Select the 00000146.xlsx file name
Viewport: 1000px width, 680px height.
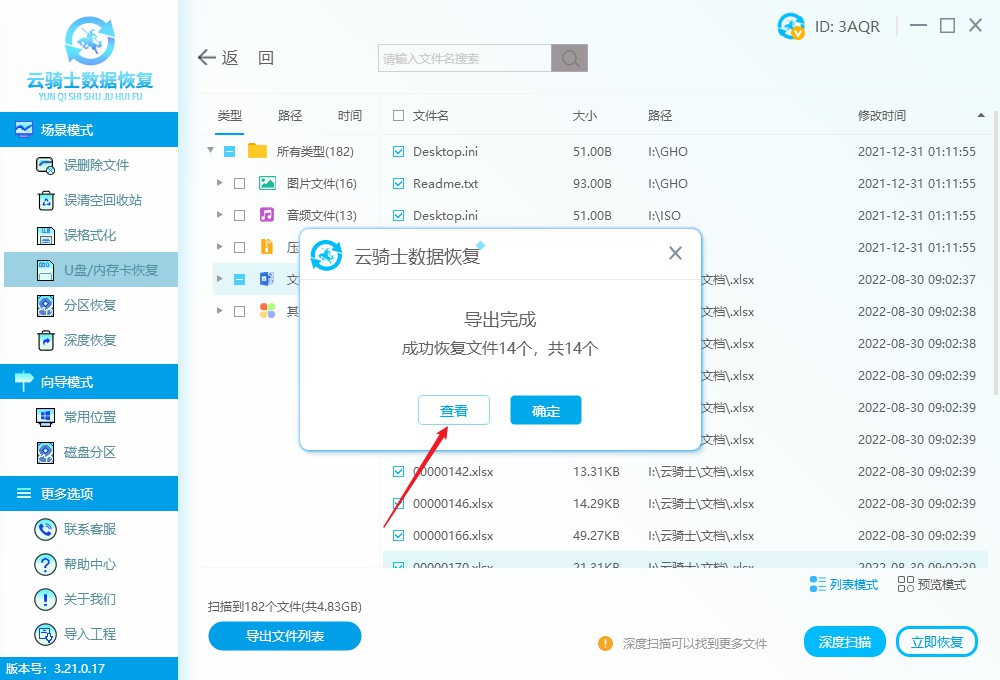(453, 503)
